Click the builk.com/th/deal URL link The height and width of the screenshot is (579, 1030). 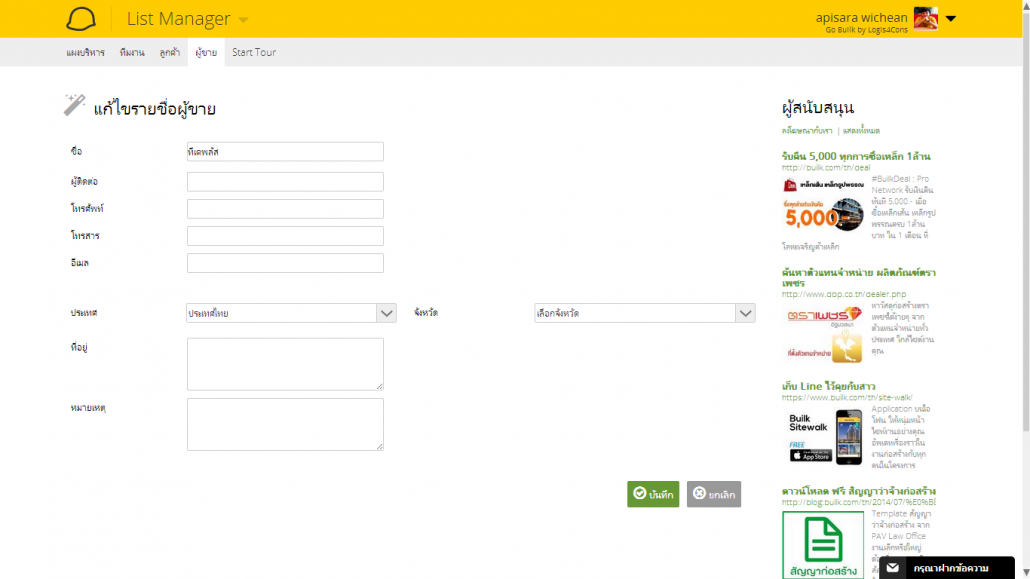(x=826, y=168)
